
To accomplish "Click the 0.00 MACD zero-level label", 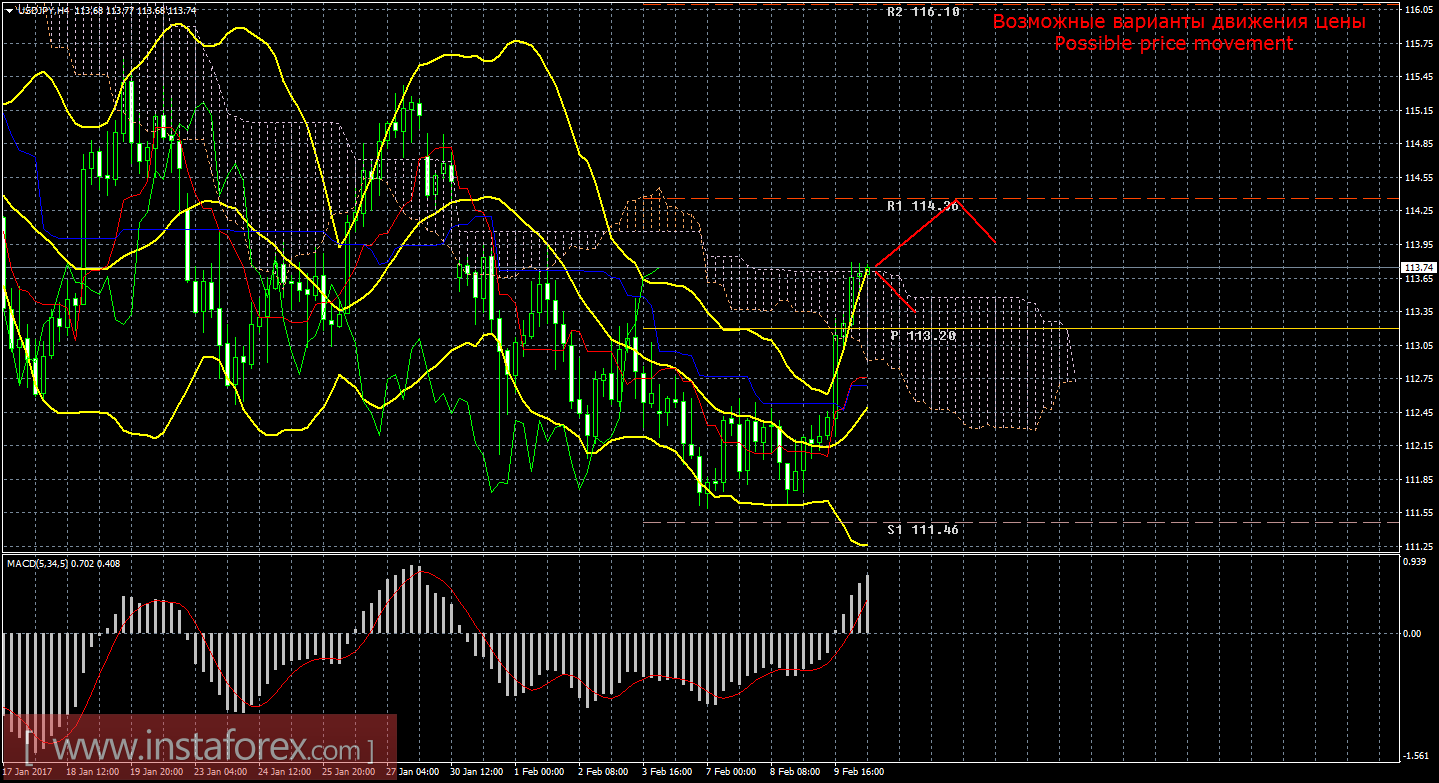I will [1413, 633].
